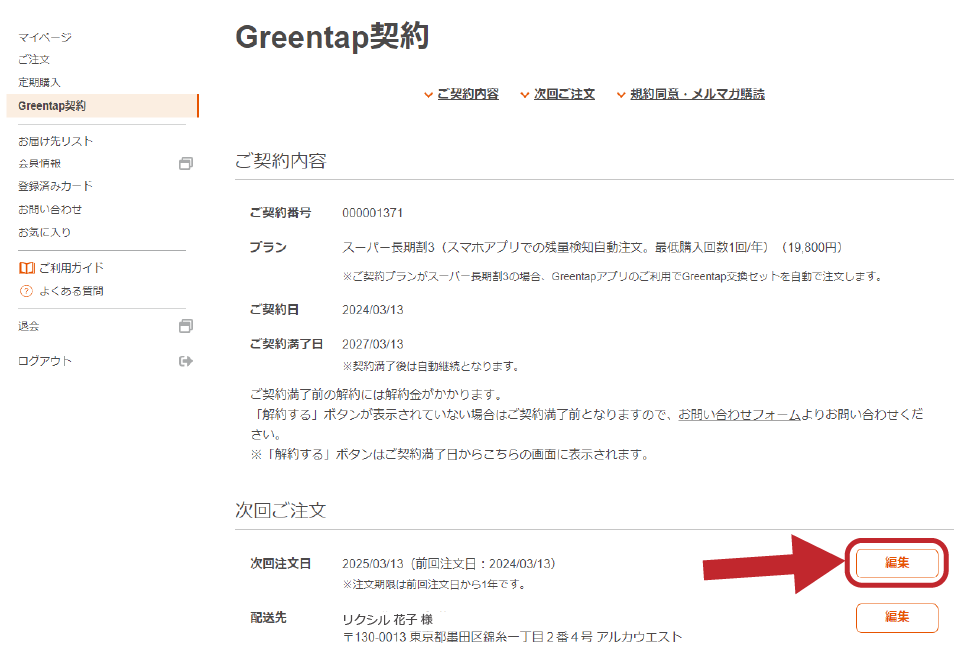960x652 pixels.
Task: Select Greentap契約 in the sidebar menu
Action: coord(102,105)
